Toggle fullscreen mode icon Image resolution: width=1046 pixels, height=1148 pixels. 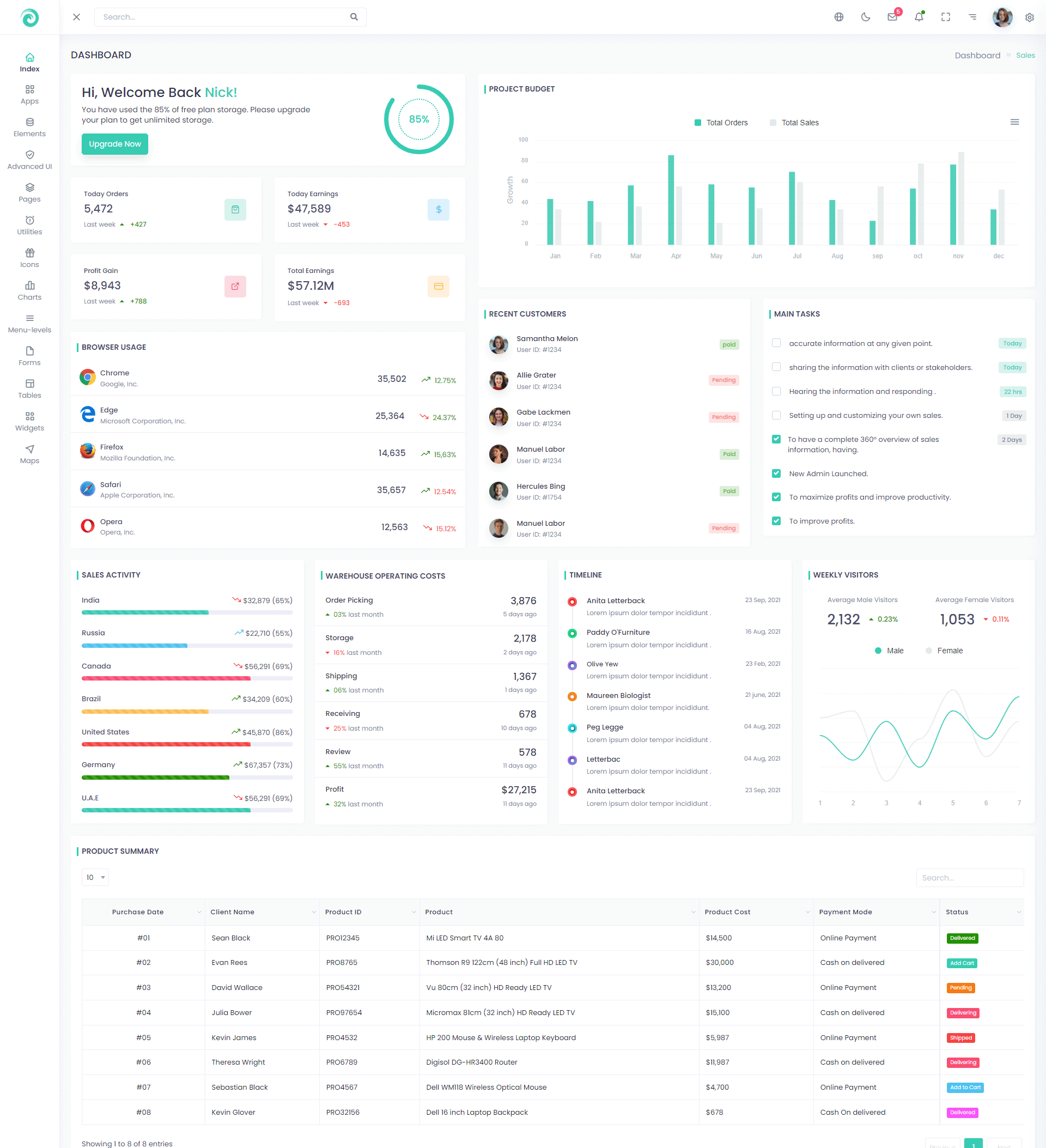point(946,17)
